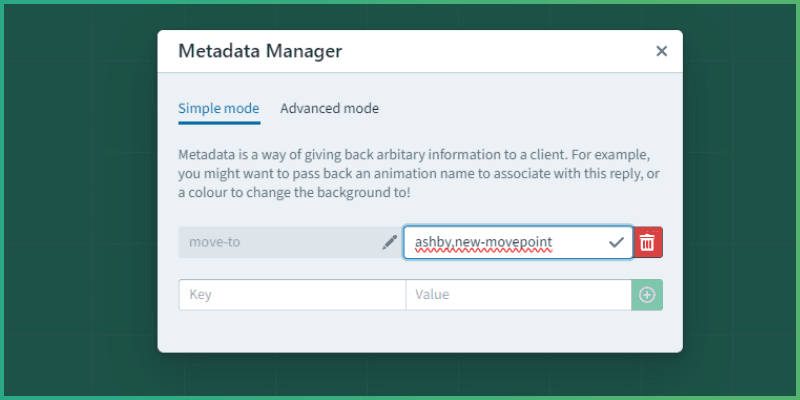Click the dark green canvas left of dialog
Viewport: 800px width, 400px height.
[80, 200]
